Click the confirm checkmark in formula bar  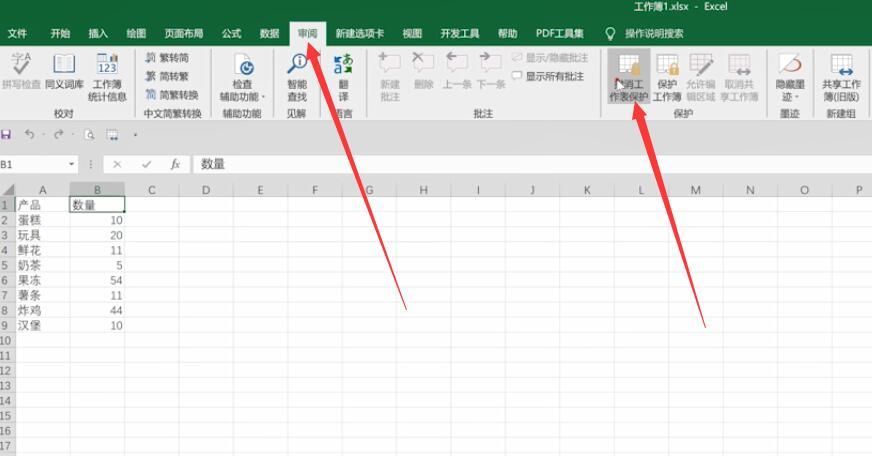(x=146, y=164)
